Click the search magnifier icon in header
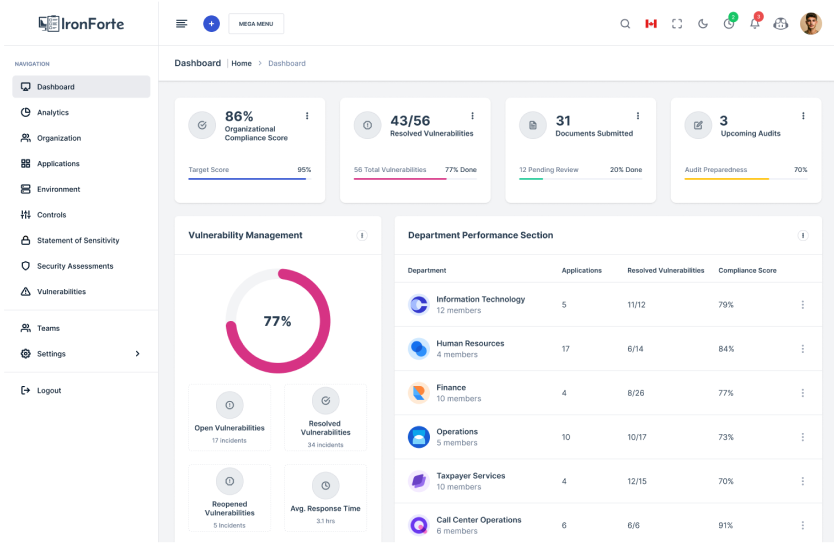This screenshot has height=543, width=834. (625, 24)
